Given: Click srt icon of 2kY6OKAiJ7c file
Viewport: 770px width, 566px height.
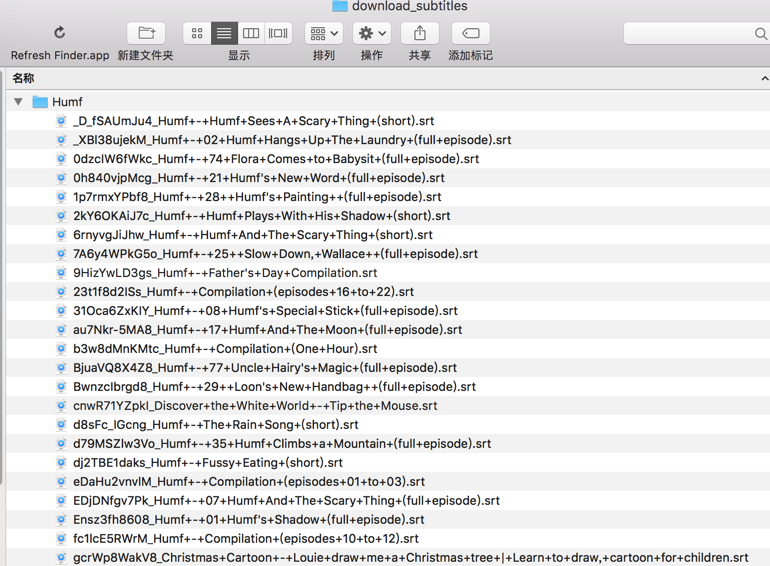Looking at the screenshot, I should 61,216.
